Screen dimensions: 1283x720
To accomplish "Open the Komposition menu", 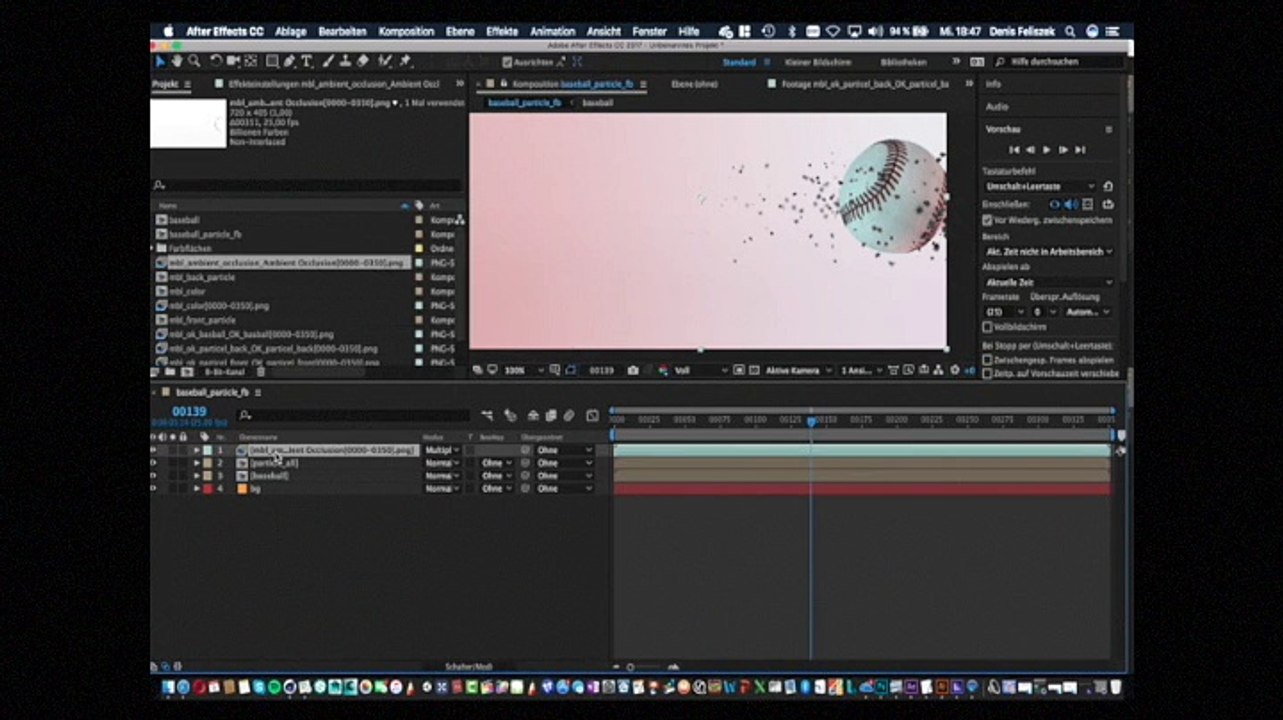I will [x=406, y=32].
